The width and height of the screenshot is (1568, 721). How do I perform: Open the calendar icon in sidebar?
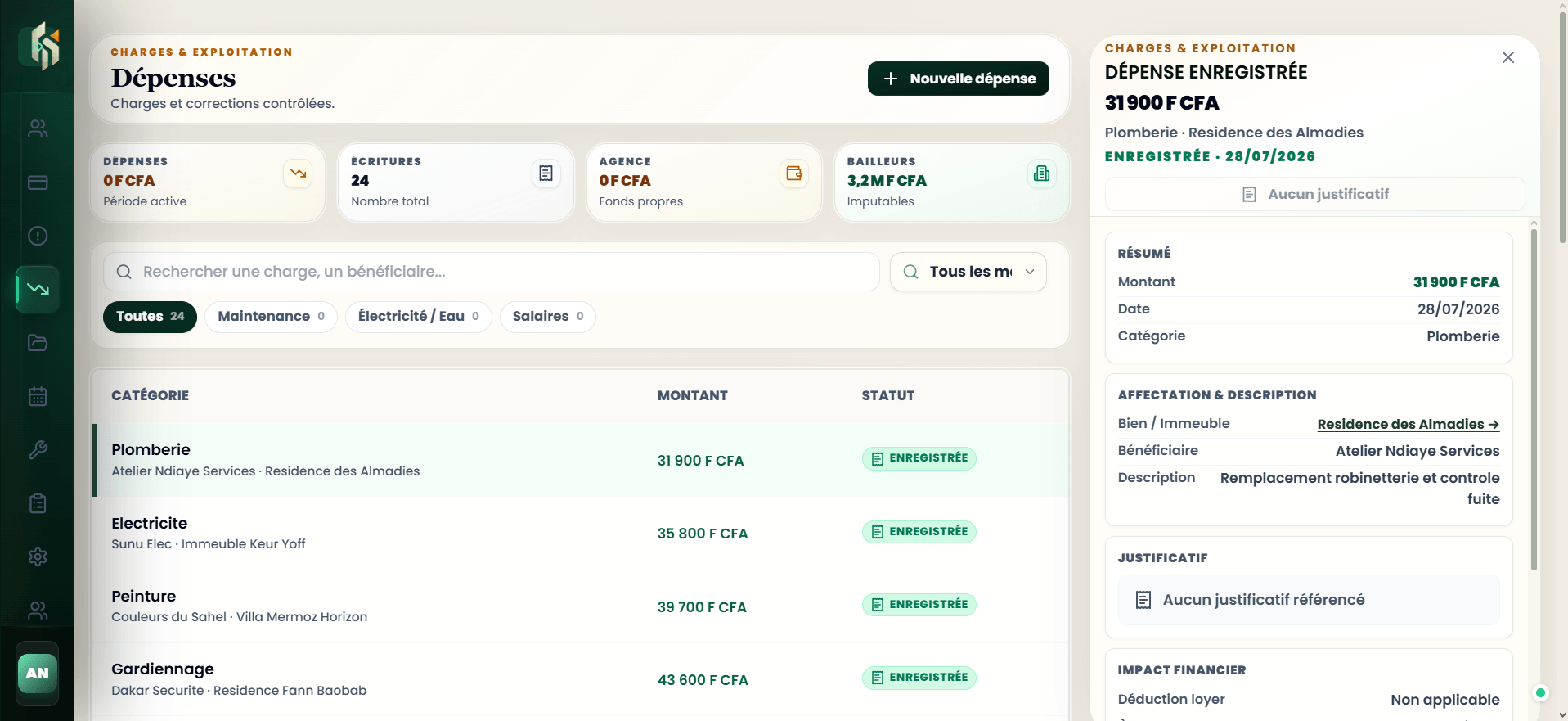pyautogui.click(x=38, y=396)
